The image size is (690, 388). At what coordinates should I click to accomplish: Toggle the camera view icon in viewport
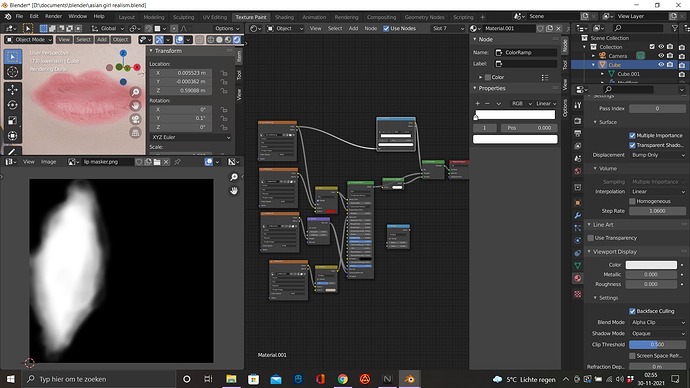tap(136, 119)
